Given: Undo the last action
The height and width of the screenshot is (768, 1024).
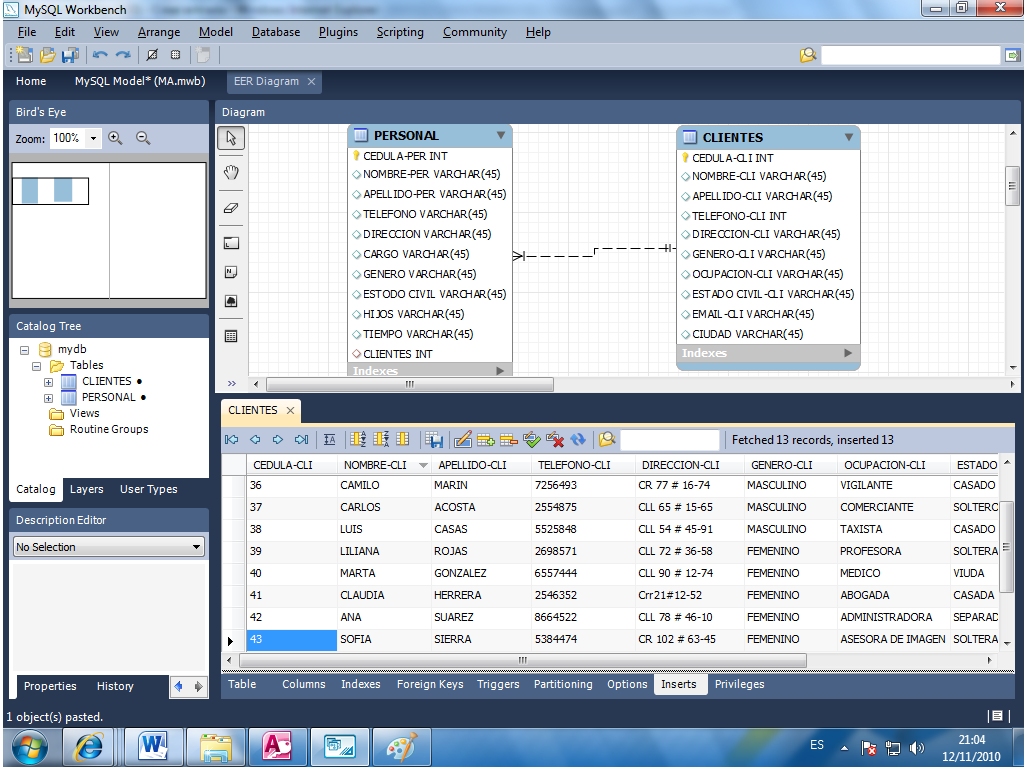Looking at the screenshot, I should (x=100, y=55).
